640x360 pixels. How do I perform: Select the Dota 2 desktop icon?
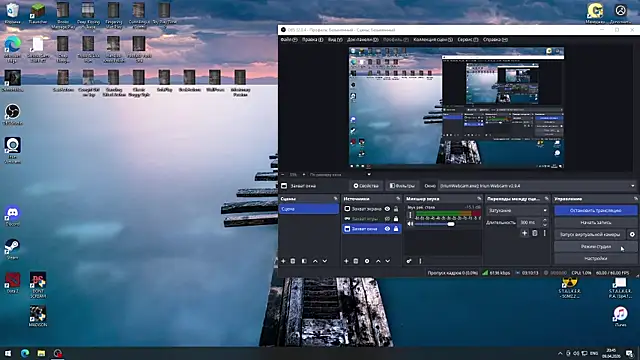(13, 282)
